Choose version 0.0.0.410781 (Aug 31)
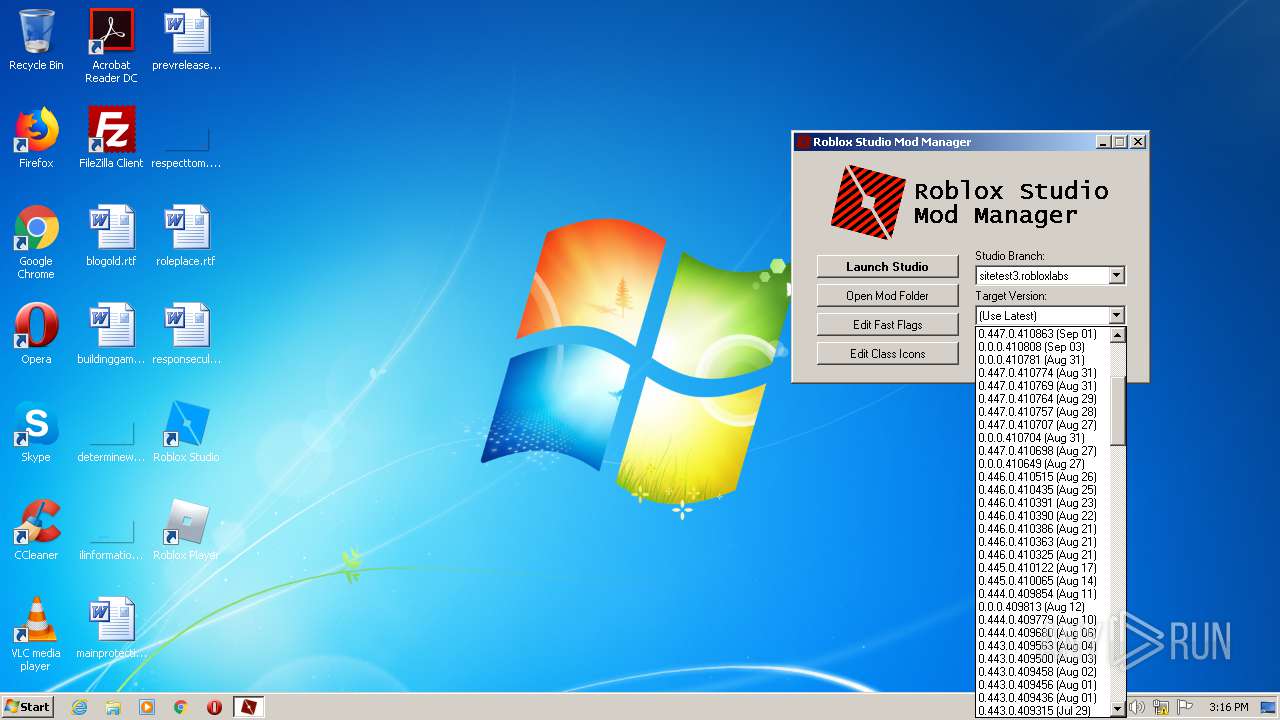This screenshot has height=720, width=1280. (x=1043, y=360)
